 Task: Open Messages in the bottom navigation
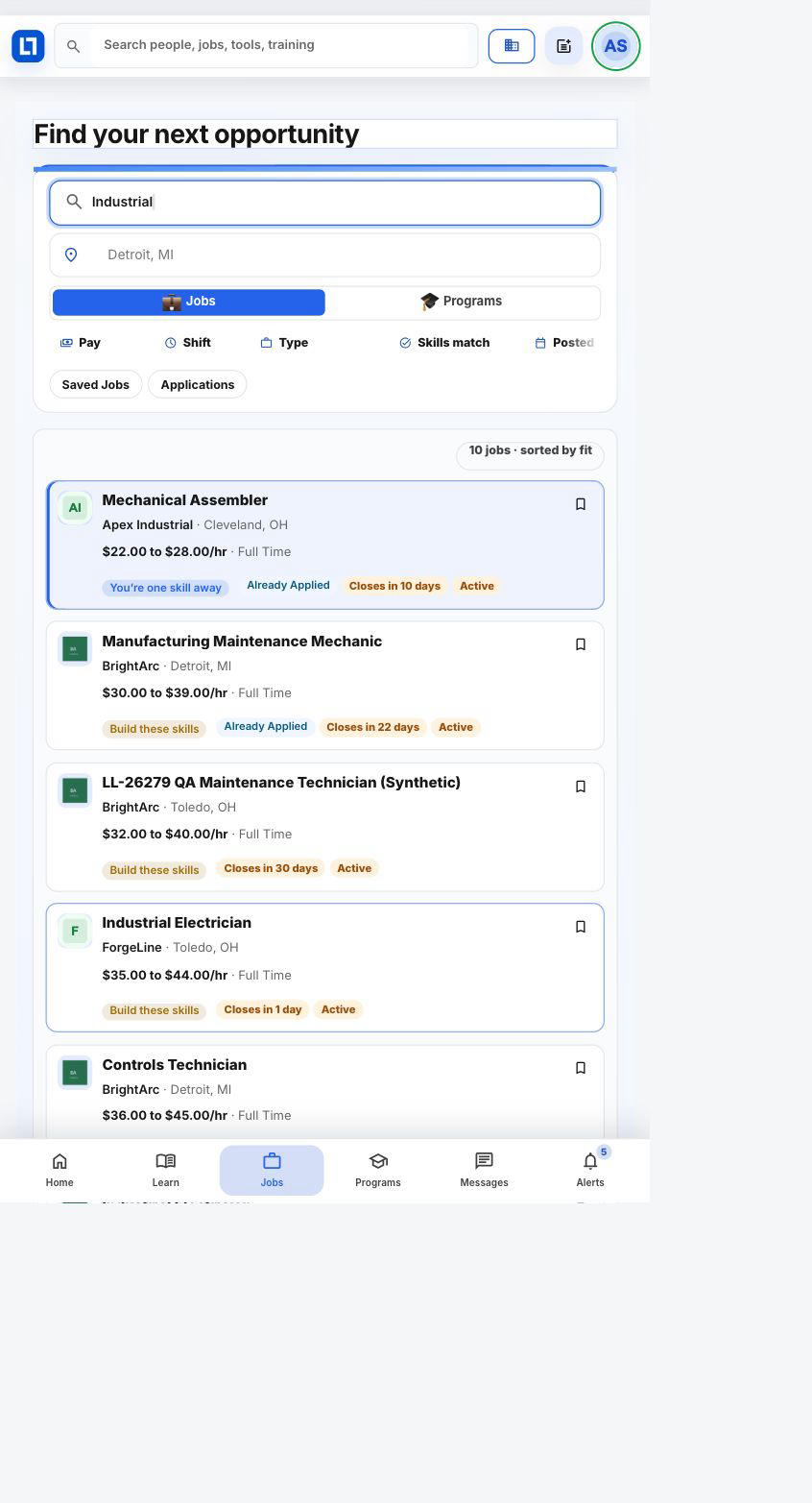coord(484,1170)
